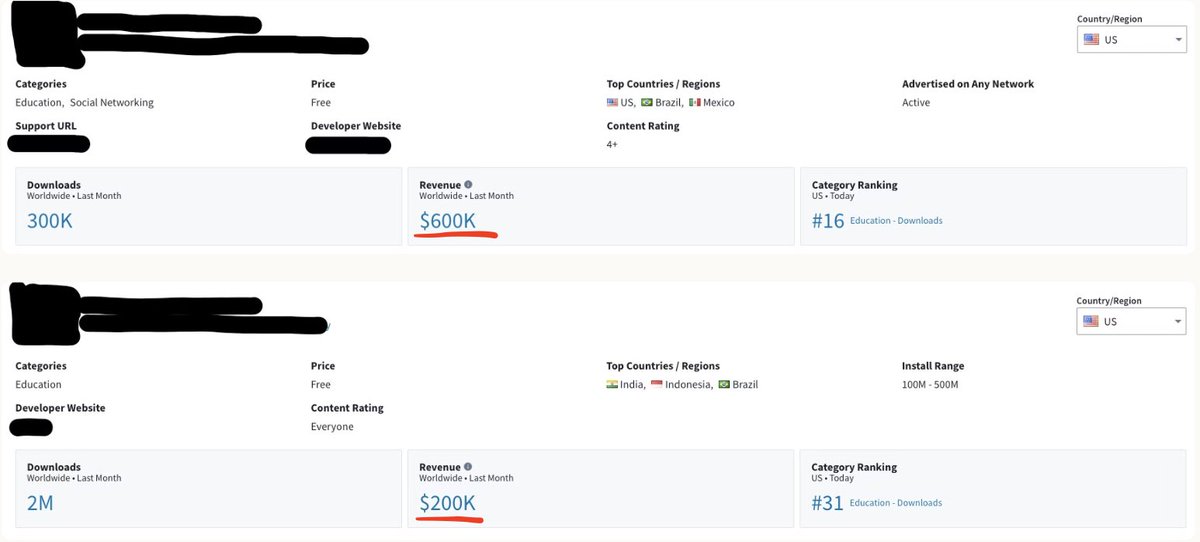This screenshot has height=542, width=1200.
Task: Open Education - Downloads link beside #16
Action: (x=896, y=221)
